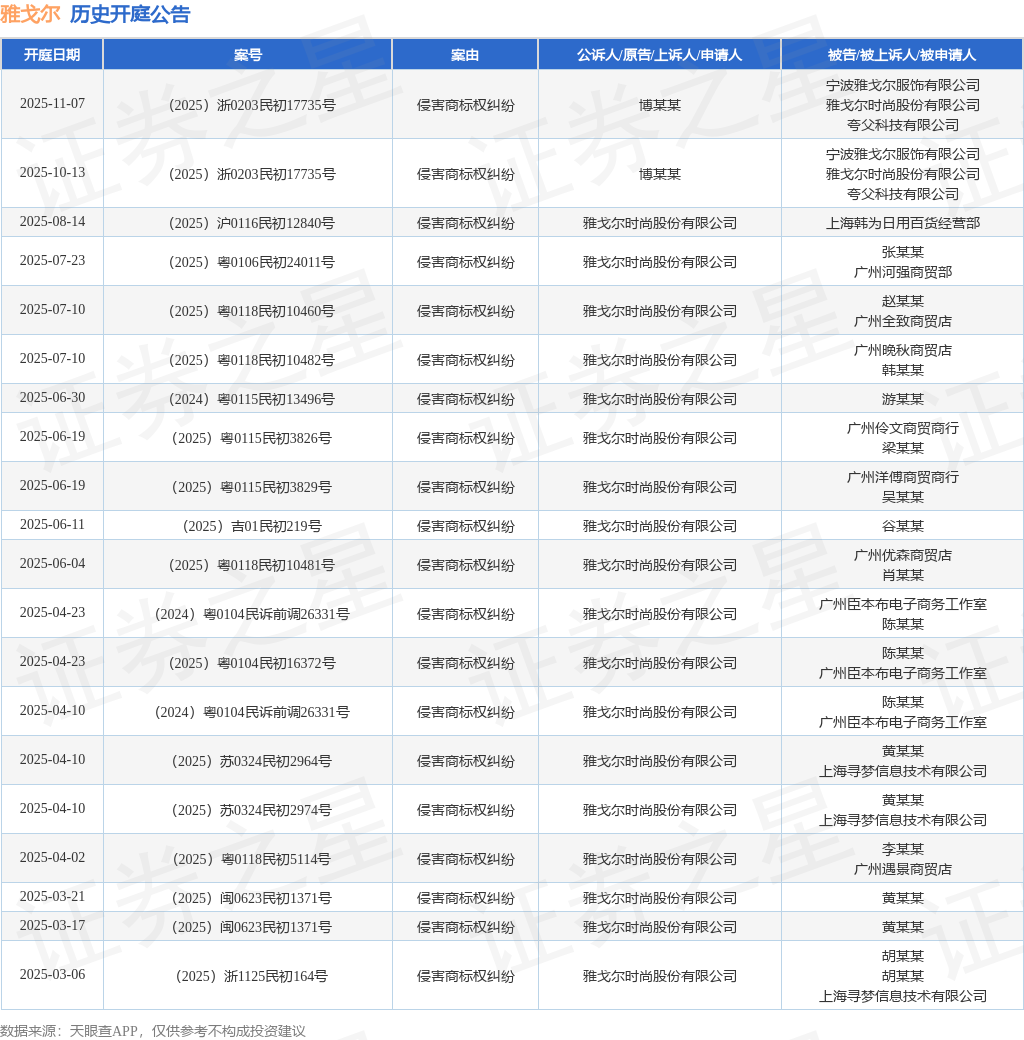Image resolution: width=1024 pixels, height=1040 pixels.
Task: Click case number 粤0118民初10481号
Action: click(x=252, y=566)
